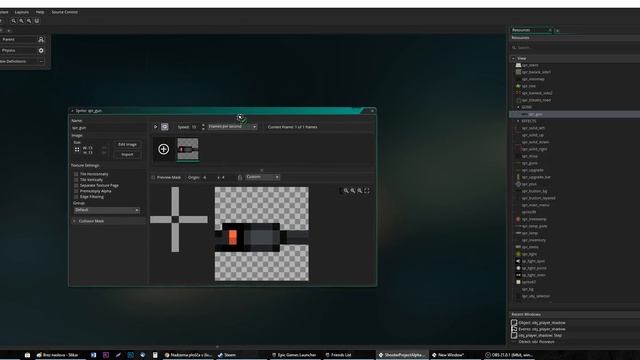The image size is (640, 360).
Task: Click the Physics gear icon
Action: [x=41, y=51]
